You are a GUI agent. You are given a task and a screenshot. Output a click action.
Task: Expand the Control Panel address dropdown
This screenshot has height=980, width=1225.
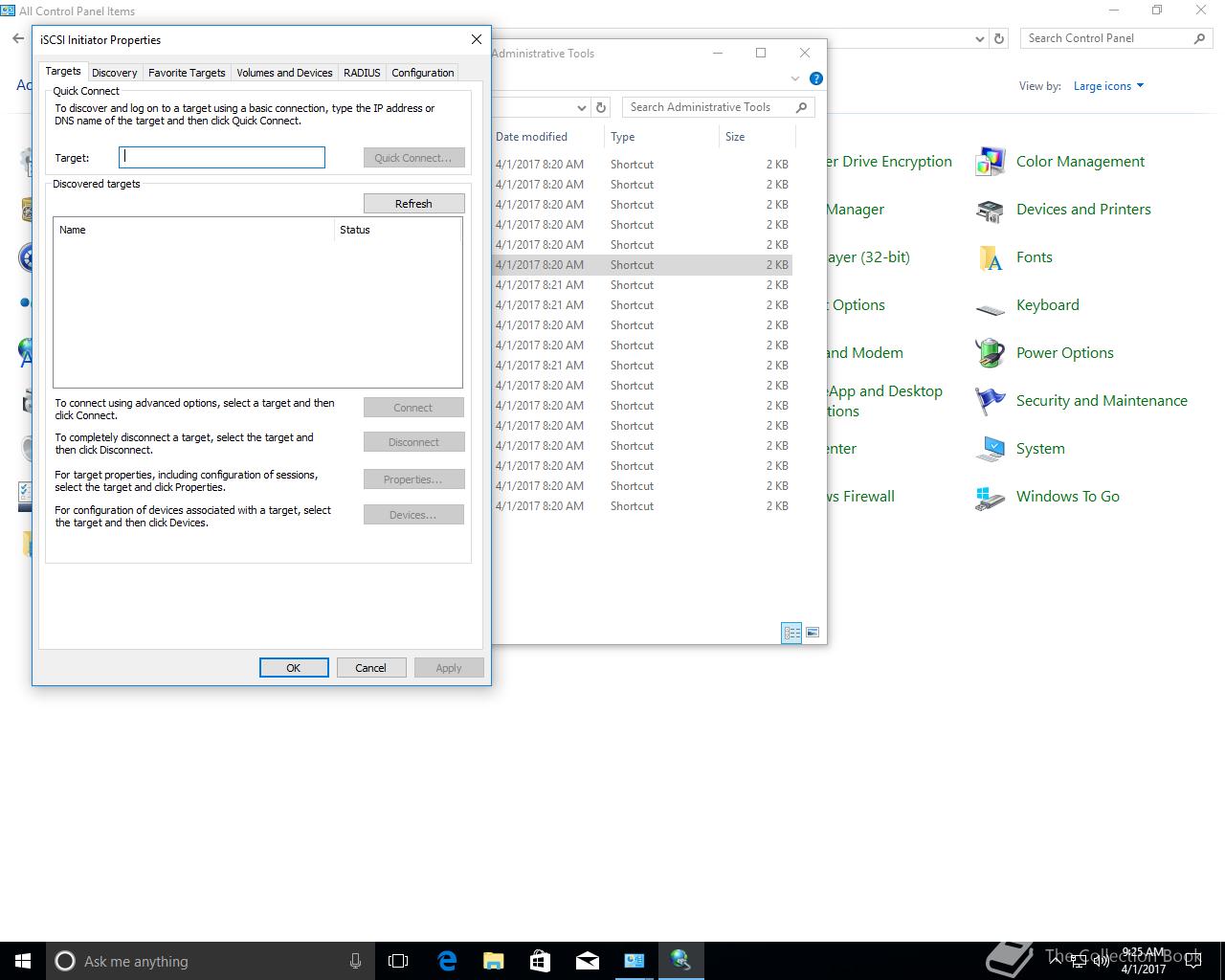[979, 39]
